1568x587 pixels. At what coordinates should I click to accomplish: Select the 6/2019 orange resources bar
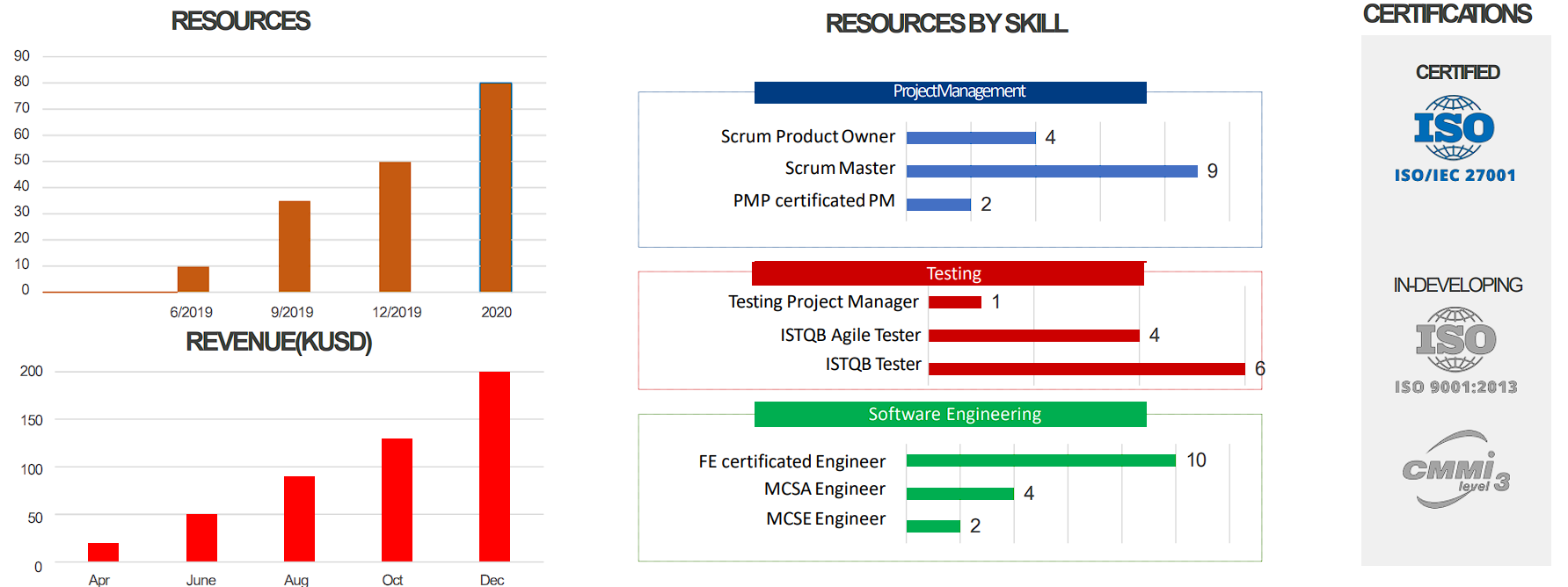193,279
